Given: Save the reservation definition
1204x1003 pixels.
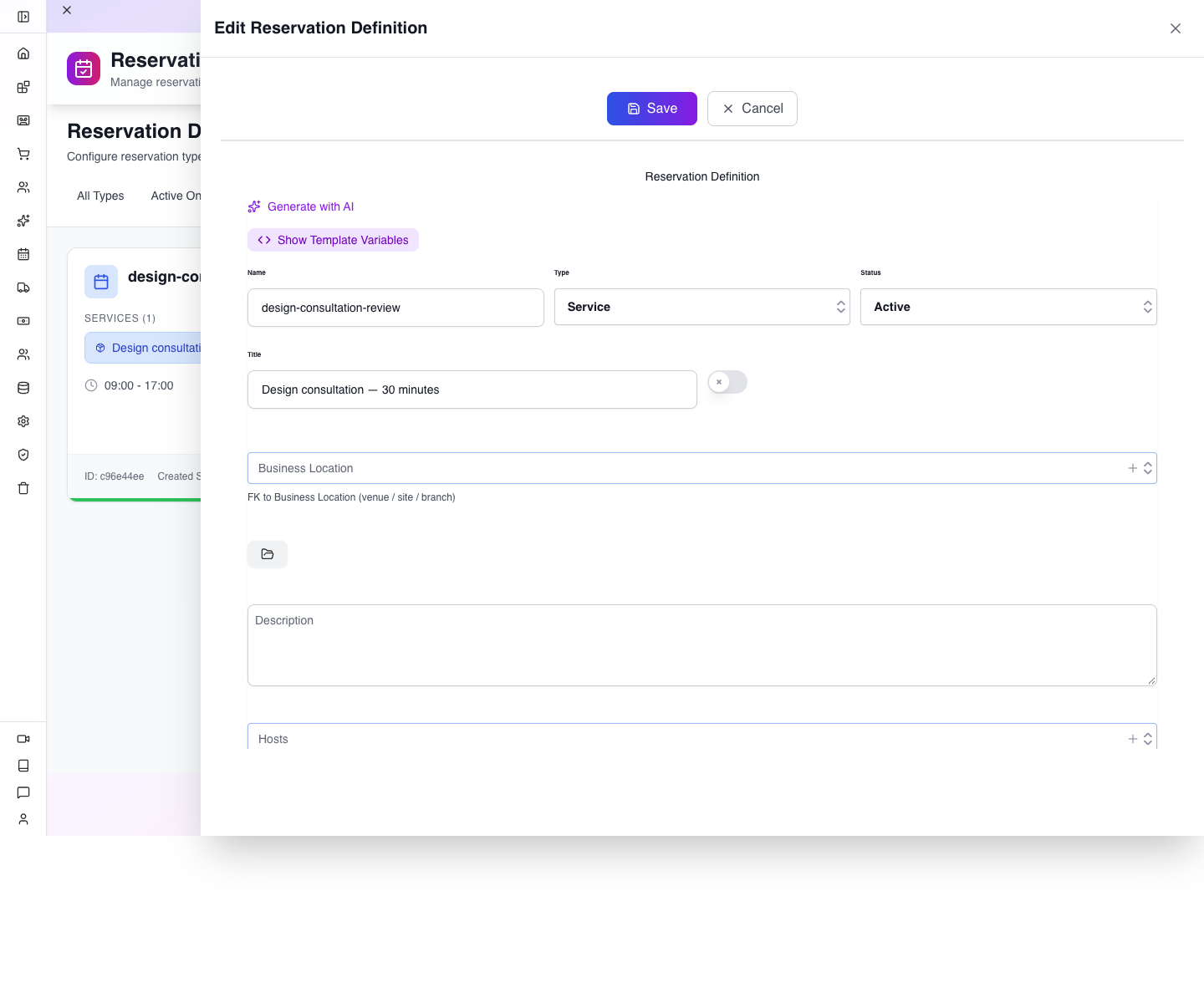Looking at the screenshot, I should click(x=652, y=109).
